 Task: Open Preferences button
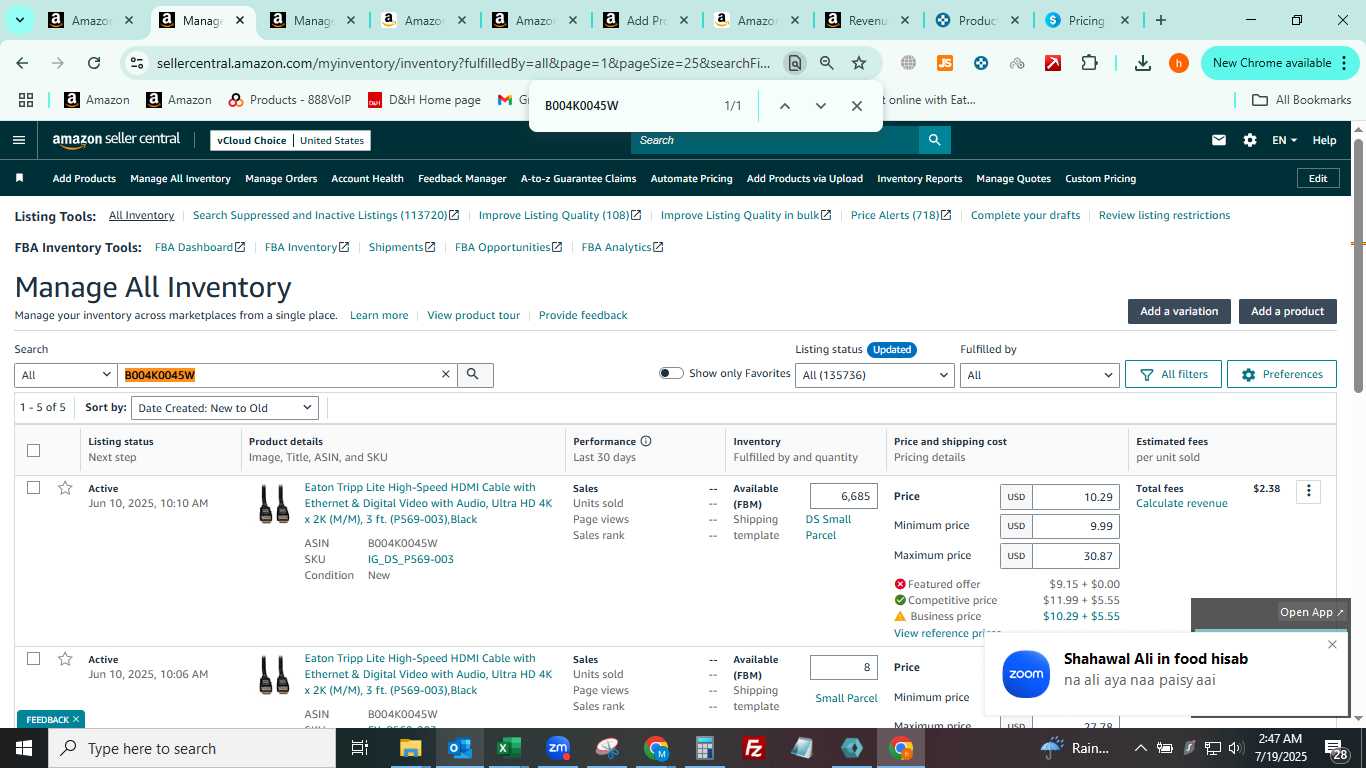coord(1282,374)
